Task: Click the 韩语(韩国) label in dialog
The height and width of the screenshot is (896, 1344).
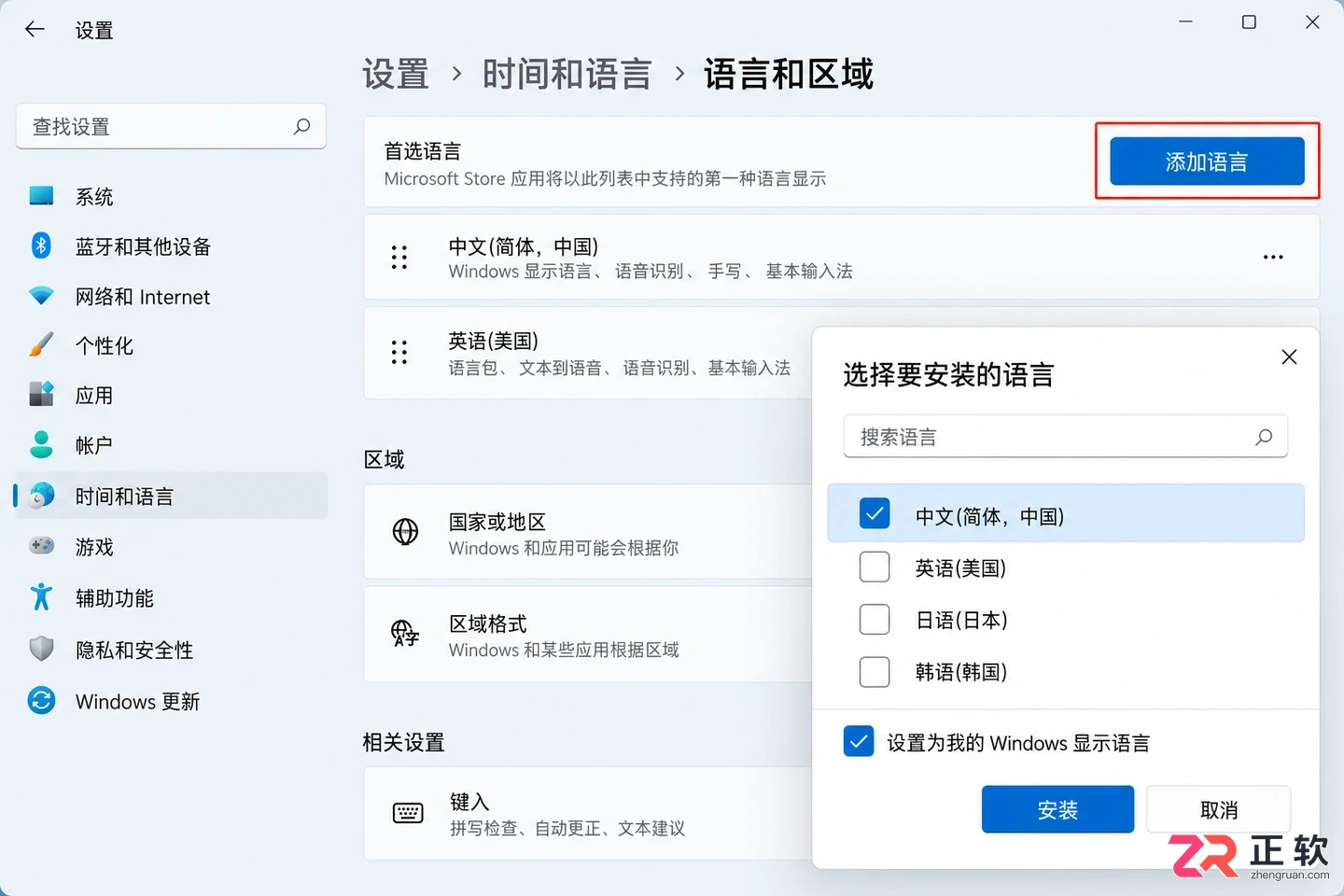Action: pyautogui.click(x=961, y=672)
